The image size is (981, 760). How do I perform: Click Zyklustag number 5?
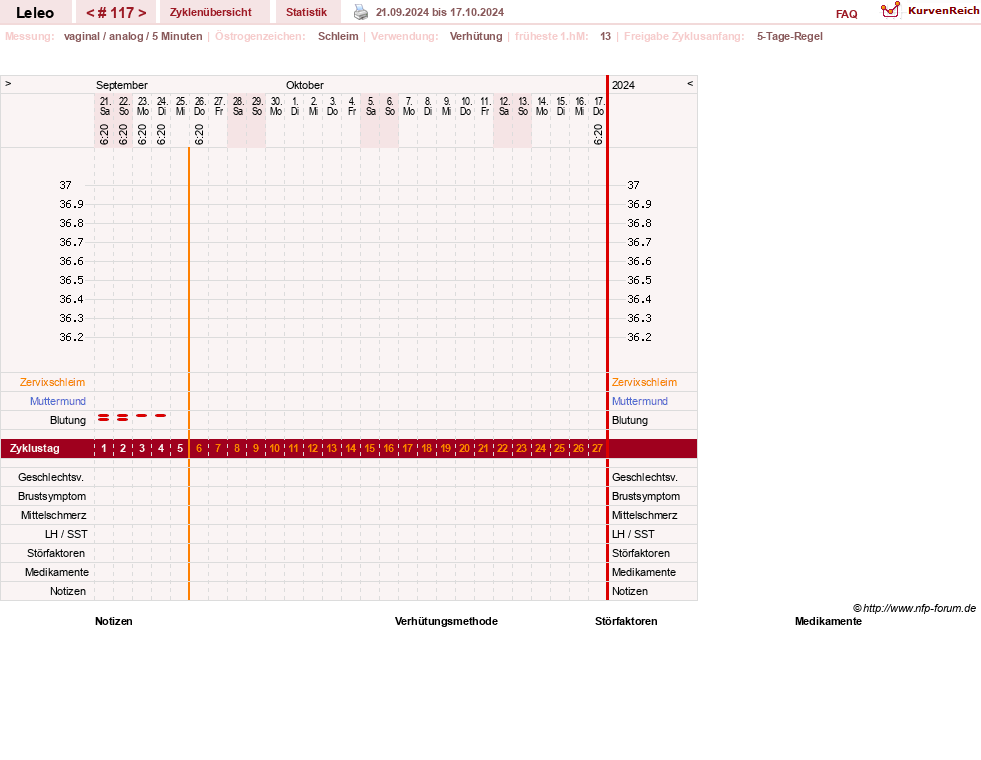tap(180, 448)
